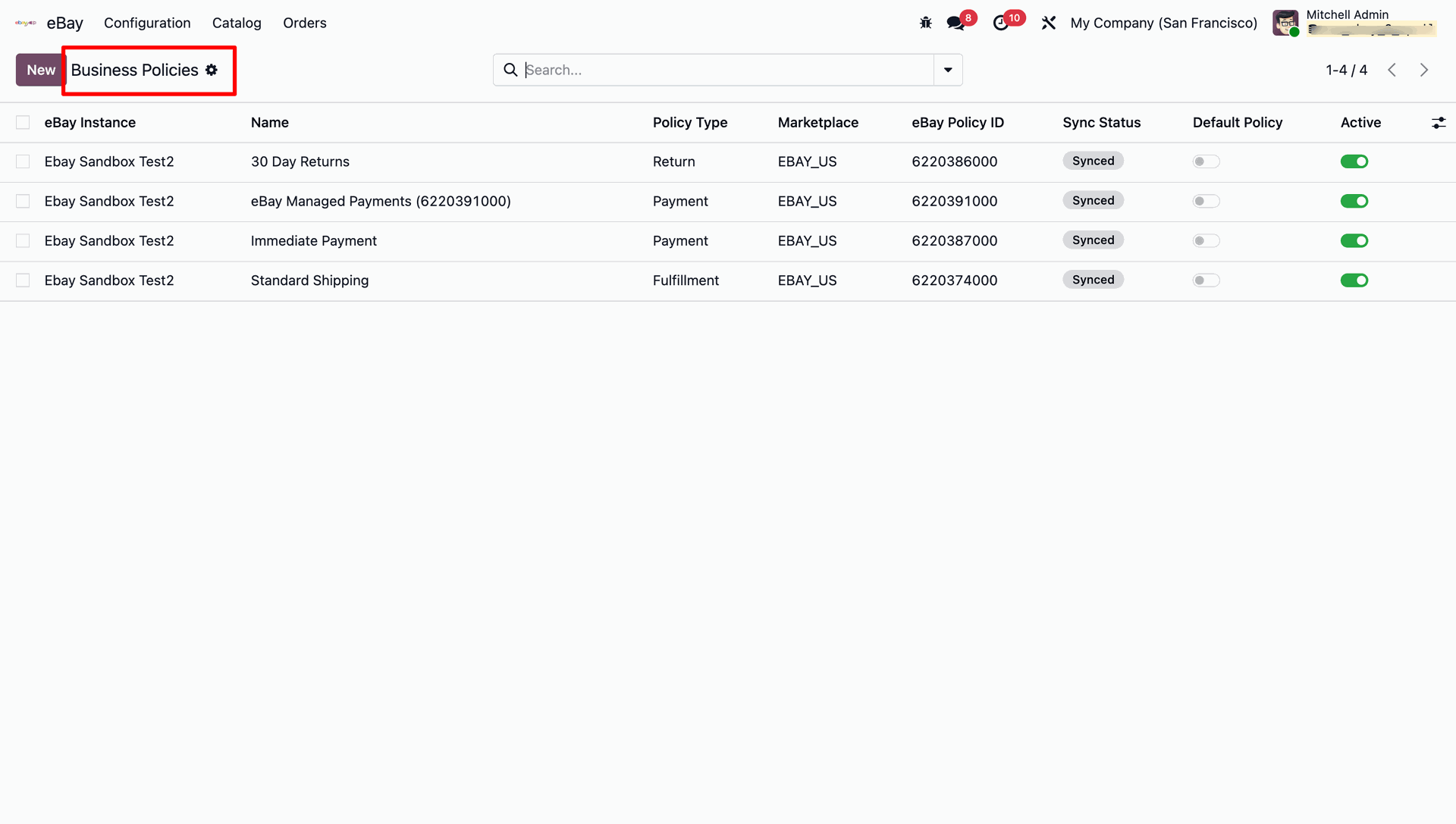Check the 30 Day Returns row checkbox

[23, 161]
